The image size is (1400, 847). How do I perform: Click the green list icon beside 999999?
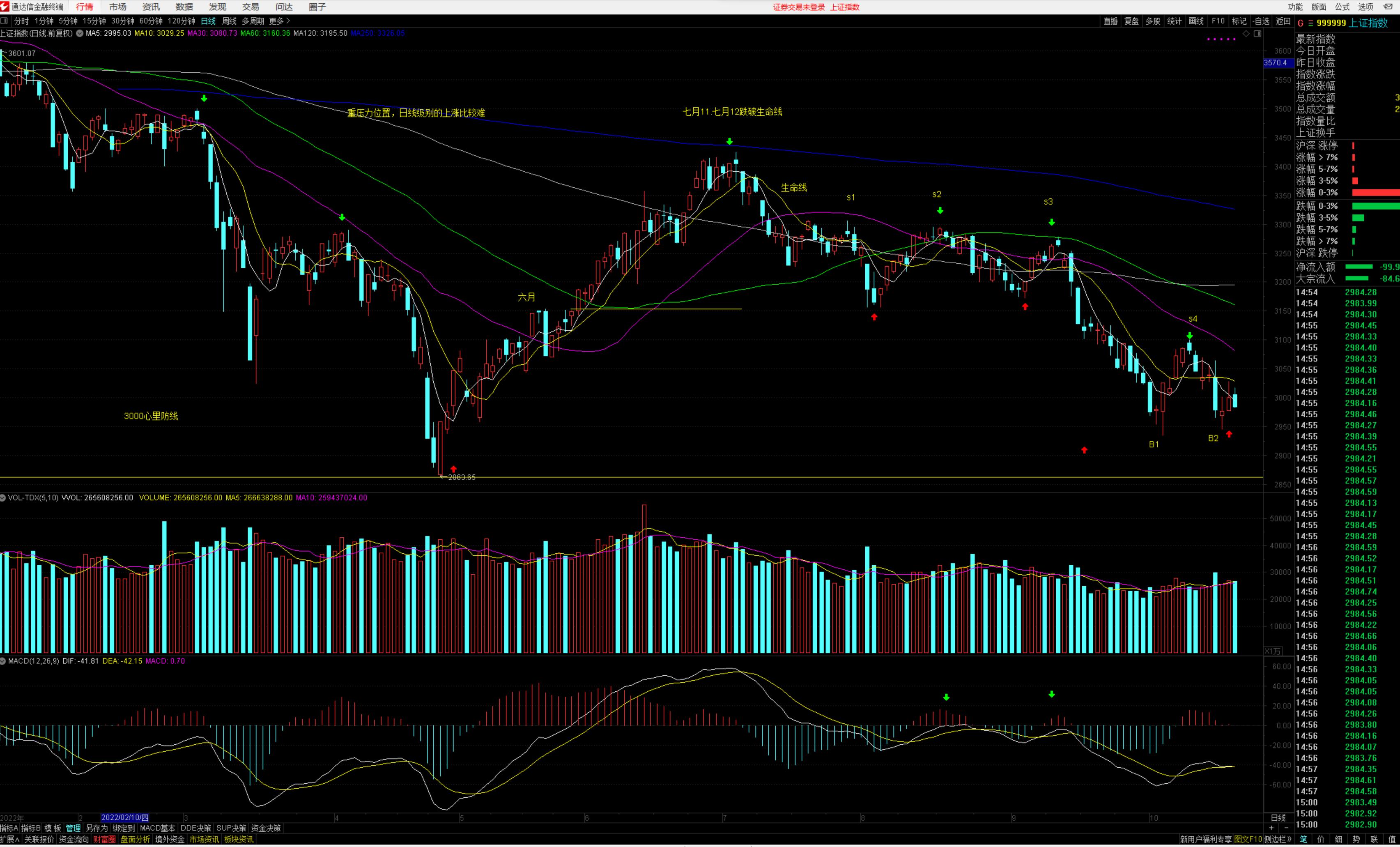1310,23
